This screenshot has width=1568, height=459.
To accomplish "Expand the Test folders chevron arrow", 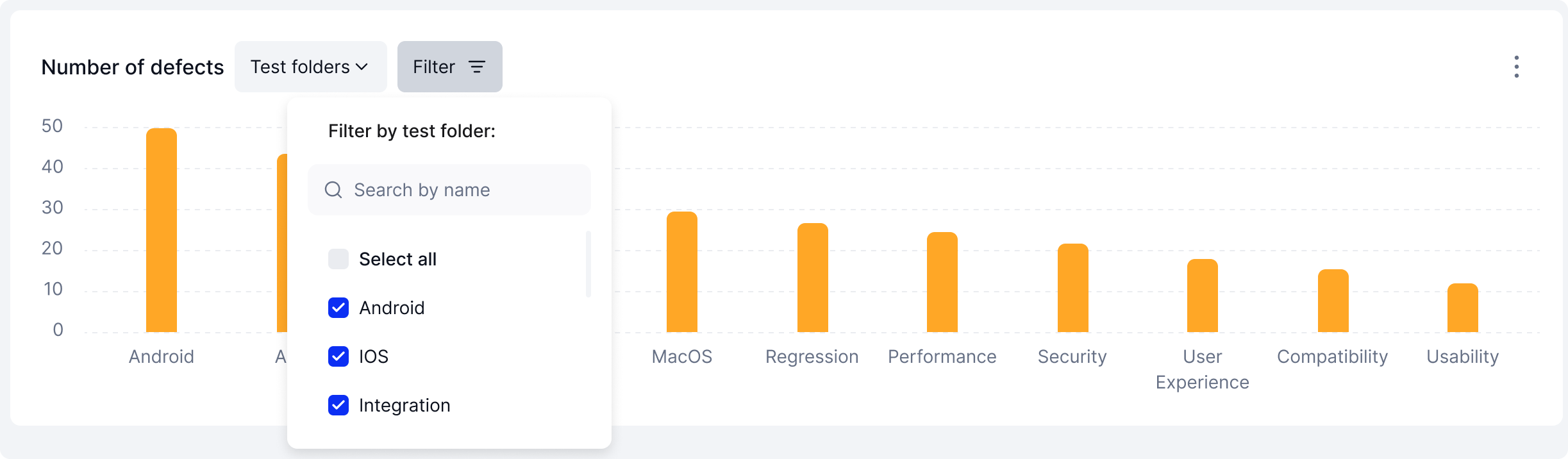I will point(362,67).
